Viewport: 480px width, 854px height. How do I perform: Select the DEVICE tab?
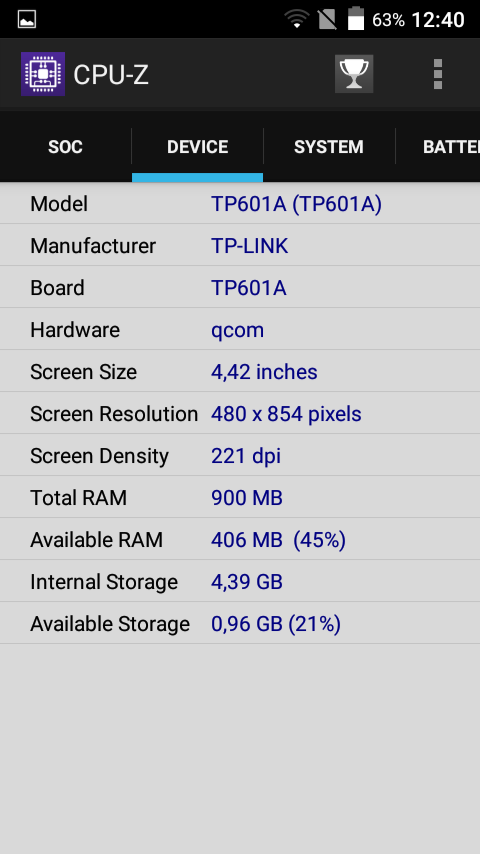click(197, 147)
